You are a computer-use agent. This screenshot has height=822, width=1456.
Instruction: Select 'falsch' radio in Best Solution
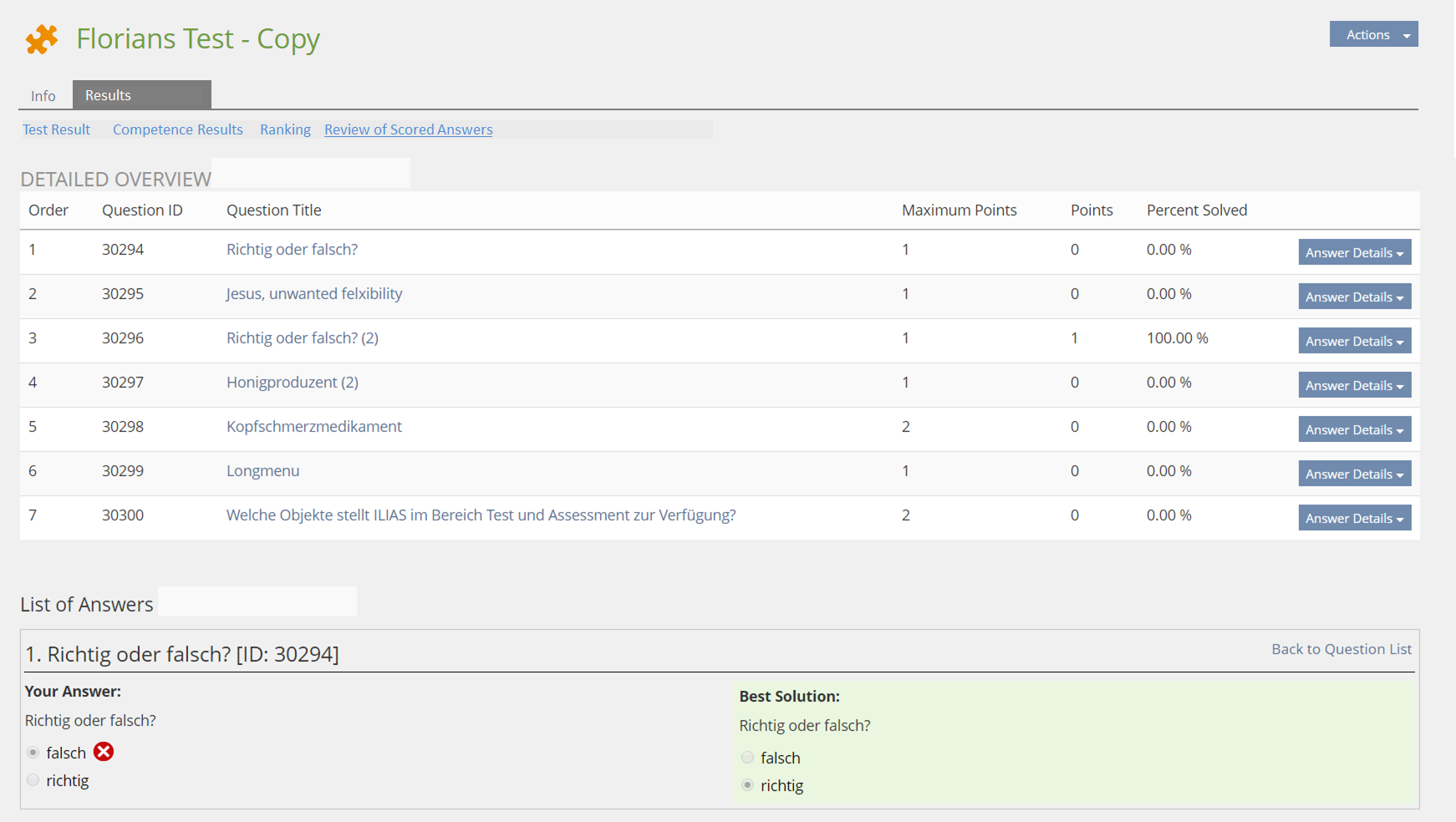point(747,758)
